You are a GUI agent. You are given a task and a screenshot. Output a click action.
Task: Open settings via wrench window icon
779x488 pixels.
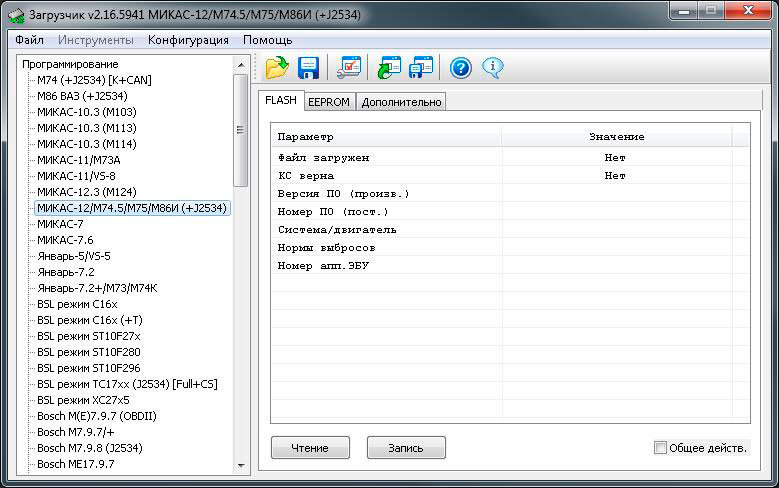tap(349, 68)
